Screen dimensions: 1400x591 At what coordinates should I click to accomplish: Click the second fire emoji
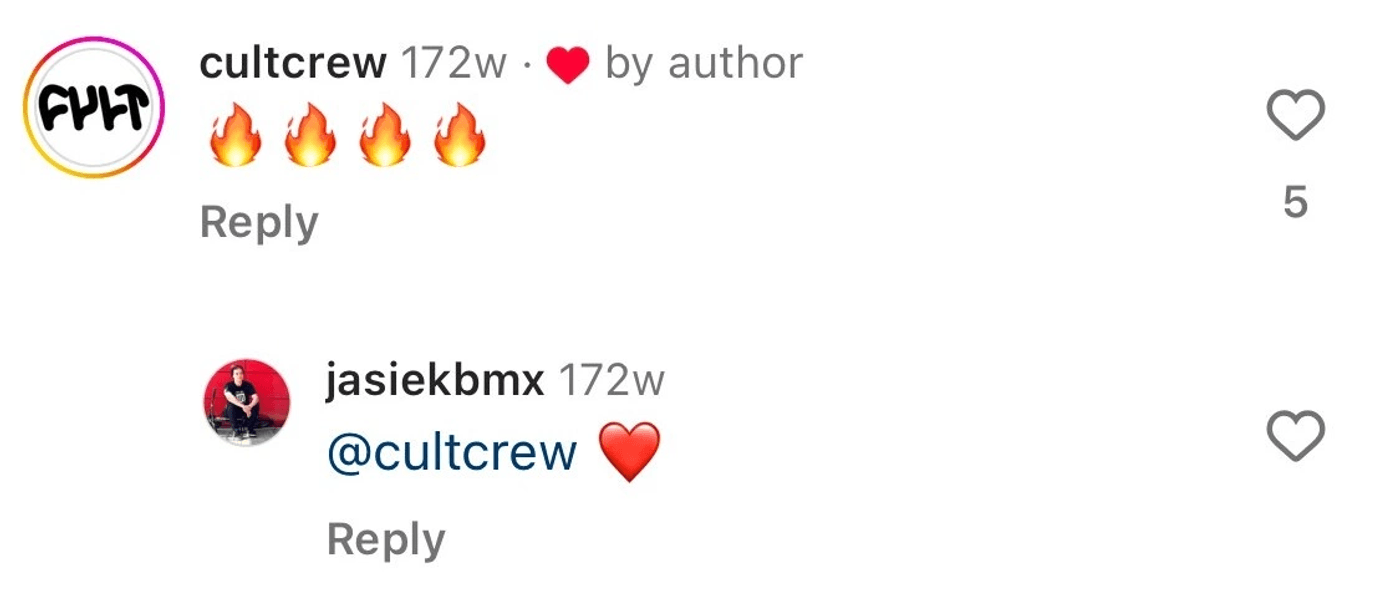click(310, 134)
